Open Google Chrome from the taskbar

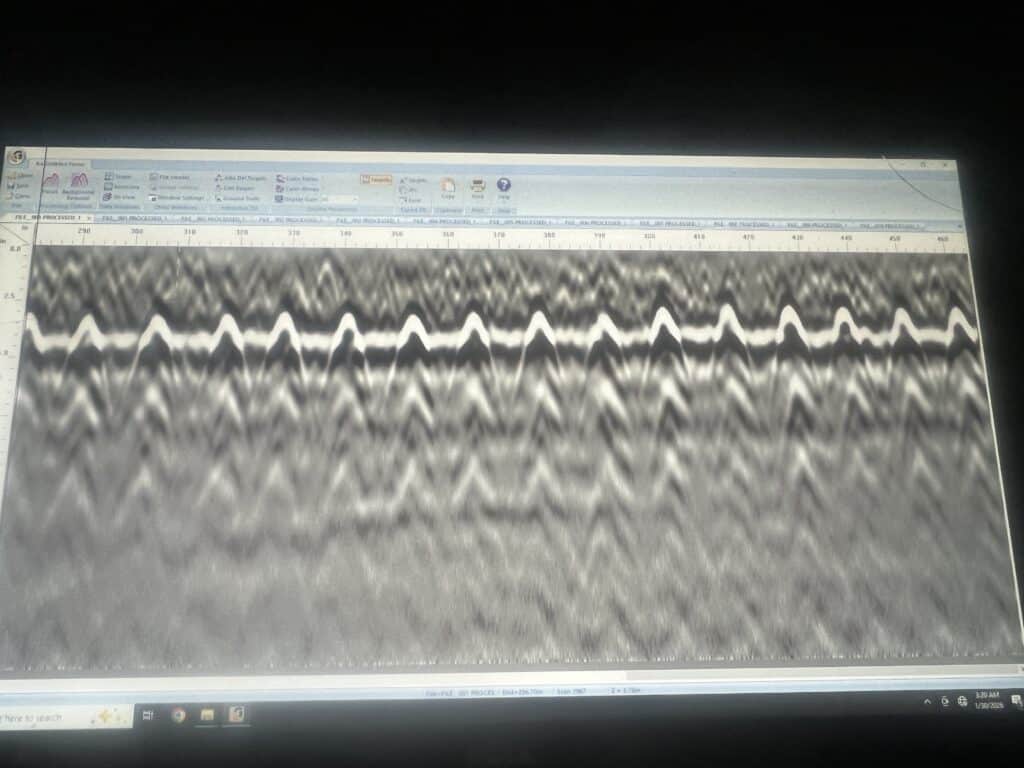pyautogui.click(x=178, y=715)
